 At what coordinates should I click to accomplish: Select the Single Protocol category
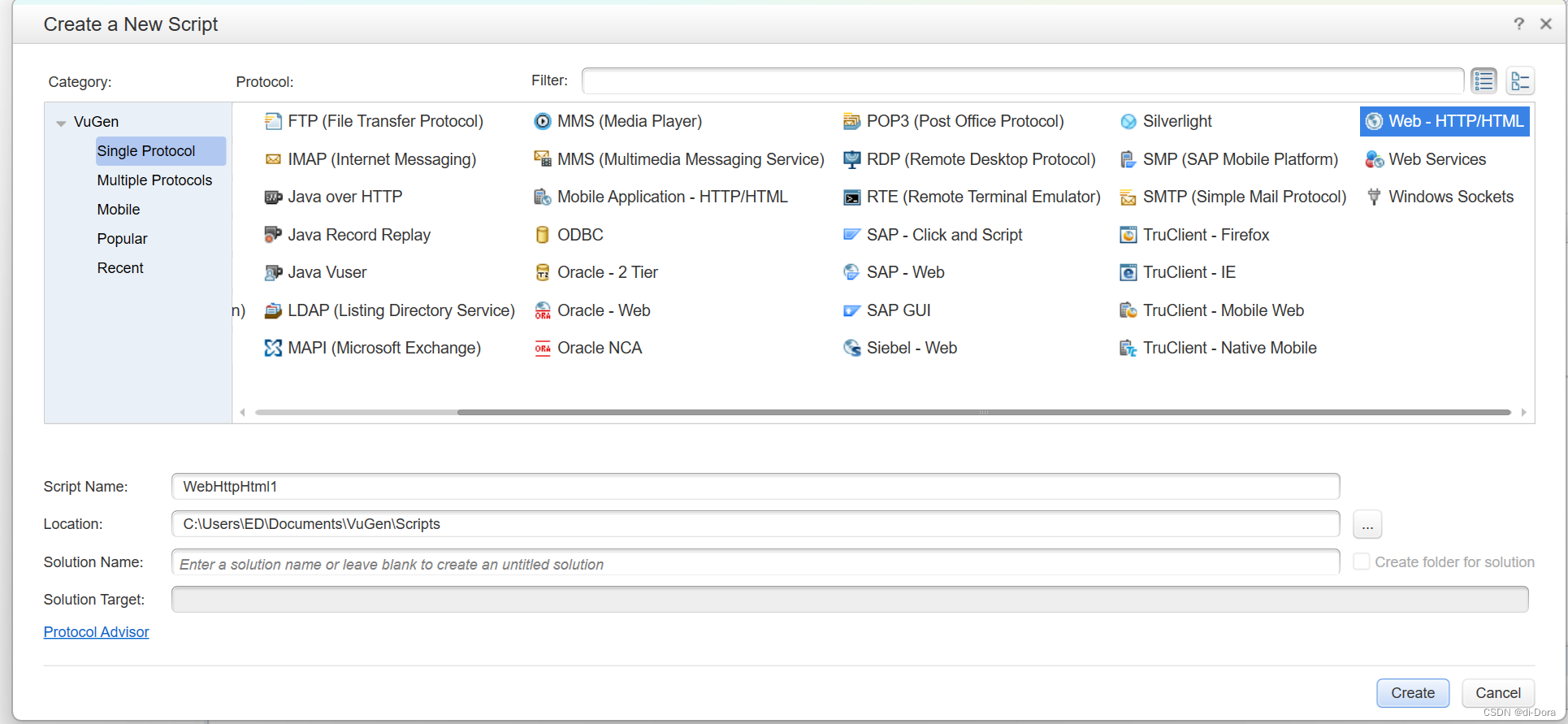pyautogui.click(x=160, y=151)
